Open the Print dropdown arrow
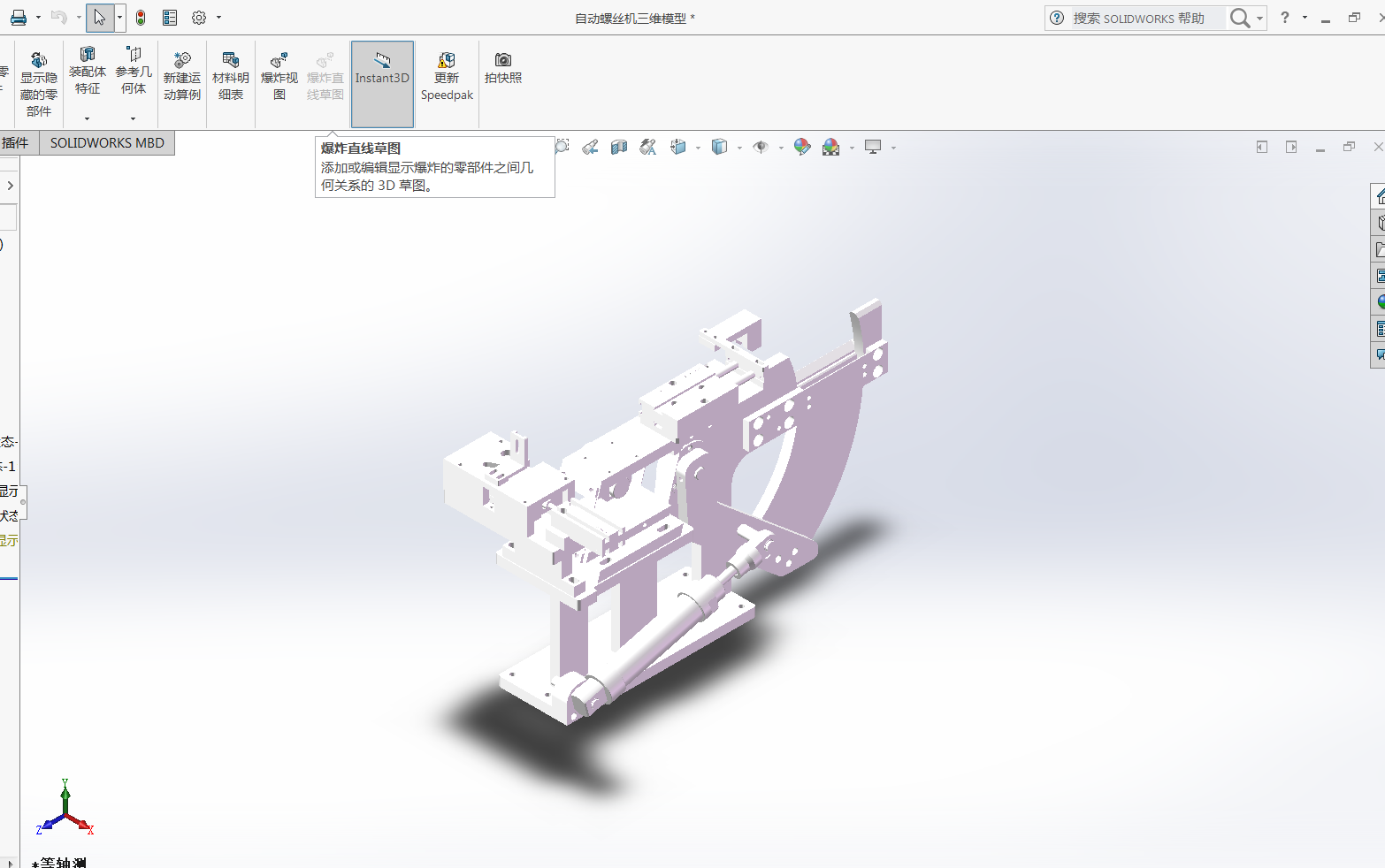The height and width of the screenshot is (868, 1385). click(x=38, y=18)
